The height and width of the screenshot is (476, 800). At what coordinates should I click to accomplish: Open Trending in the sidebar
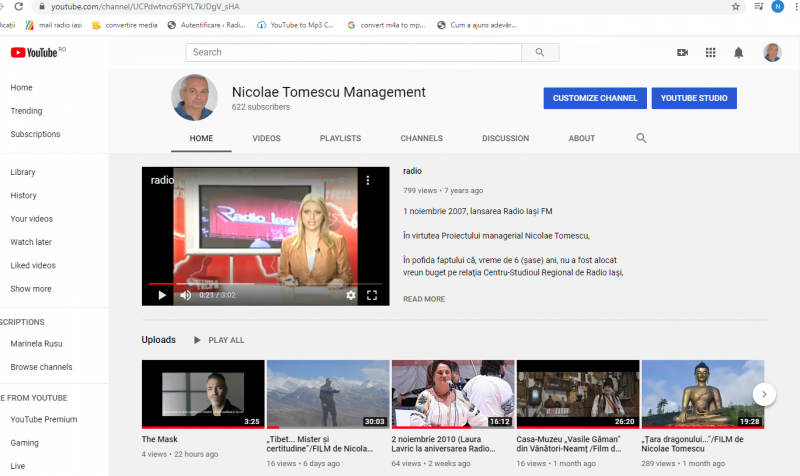27,111
